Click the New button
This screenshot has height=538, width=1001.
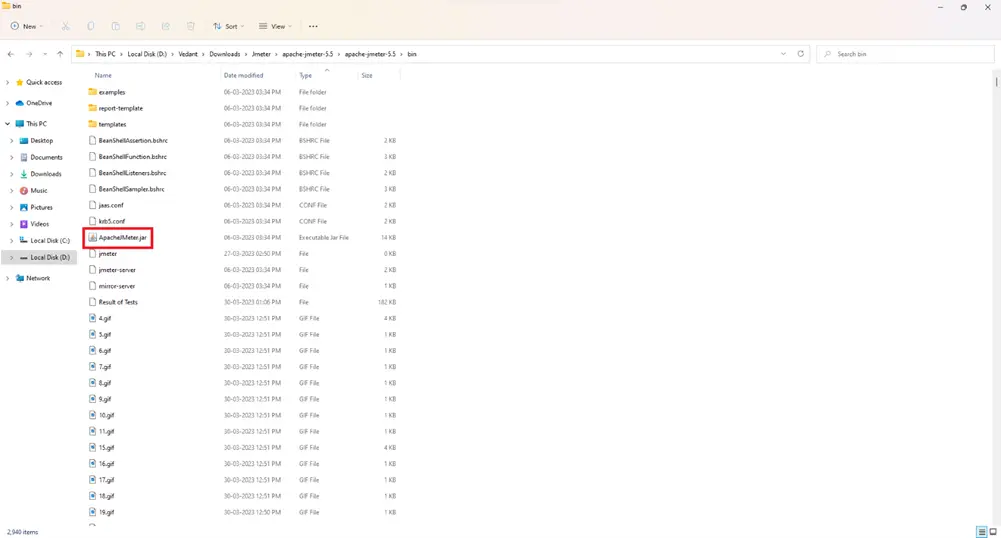[x=26, y=26]
